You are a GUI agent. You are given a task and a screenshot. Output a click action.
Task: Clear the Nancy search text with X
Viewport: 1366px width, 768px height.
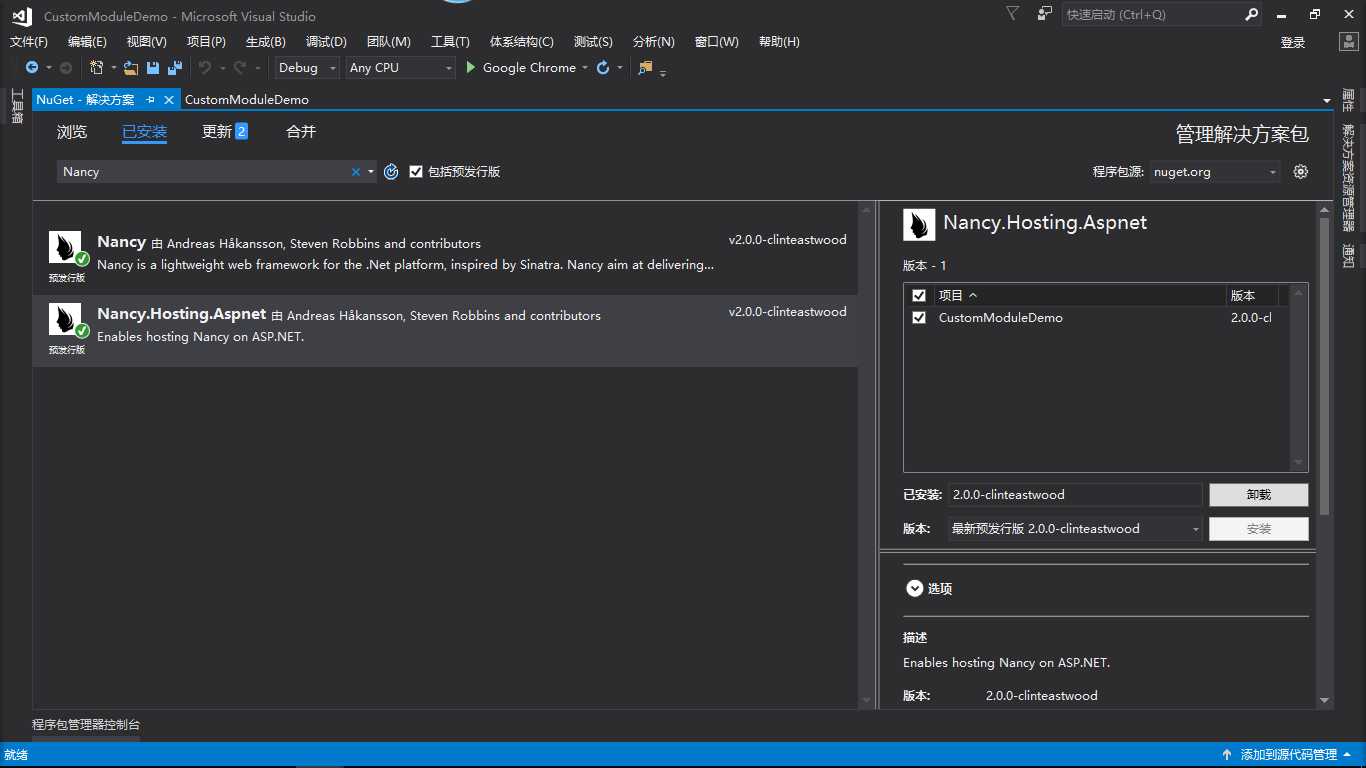point(355,172)
